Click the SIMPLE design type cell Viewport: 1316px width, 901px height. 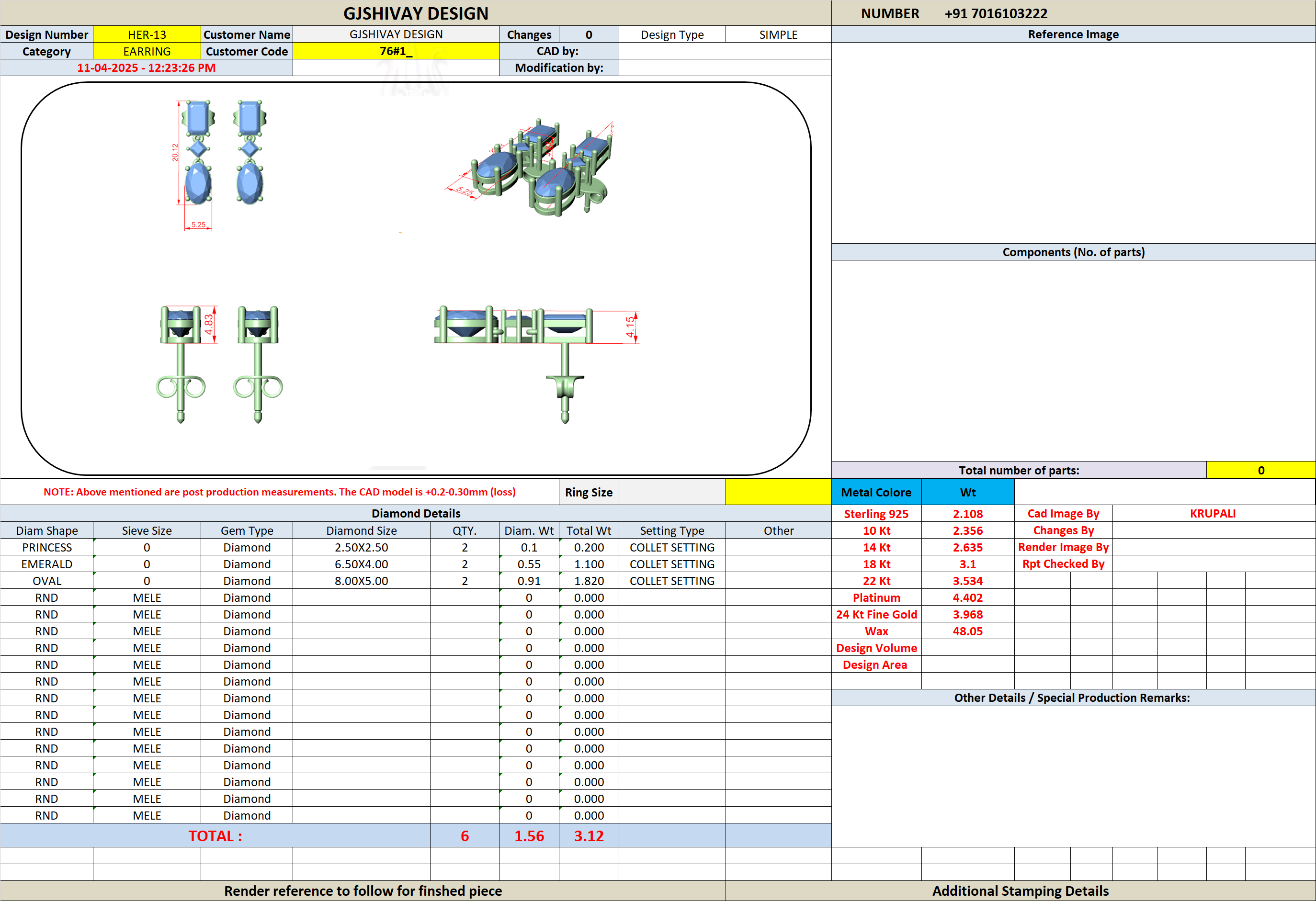click(x=778, y=34)
